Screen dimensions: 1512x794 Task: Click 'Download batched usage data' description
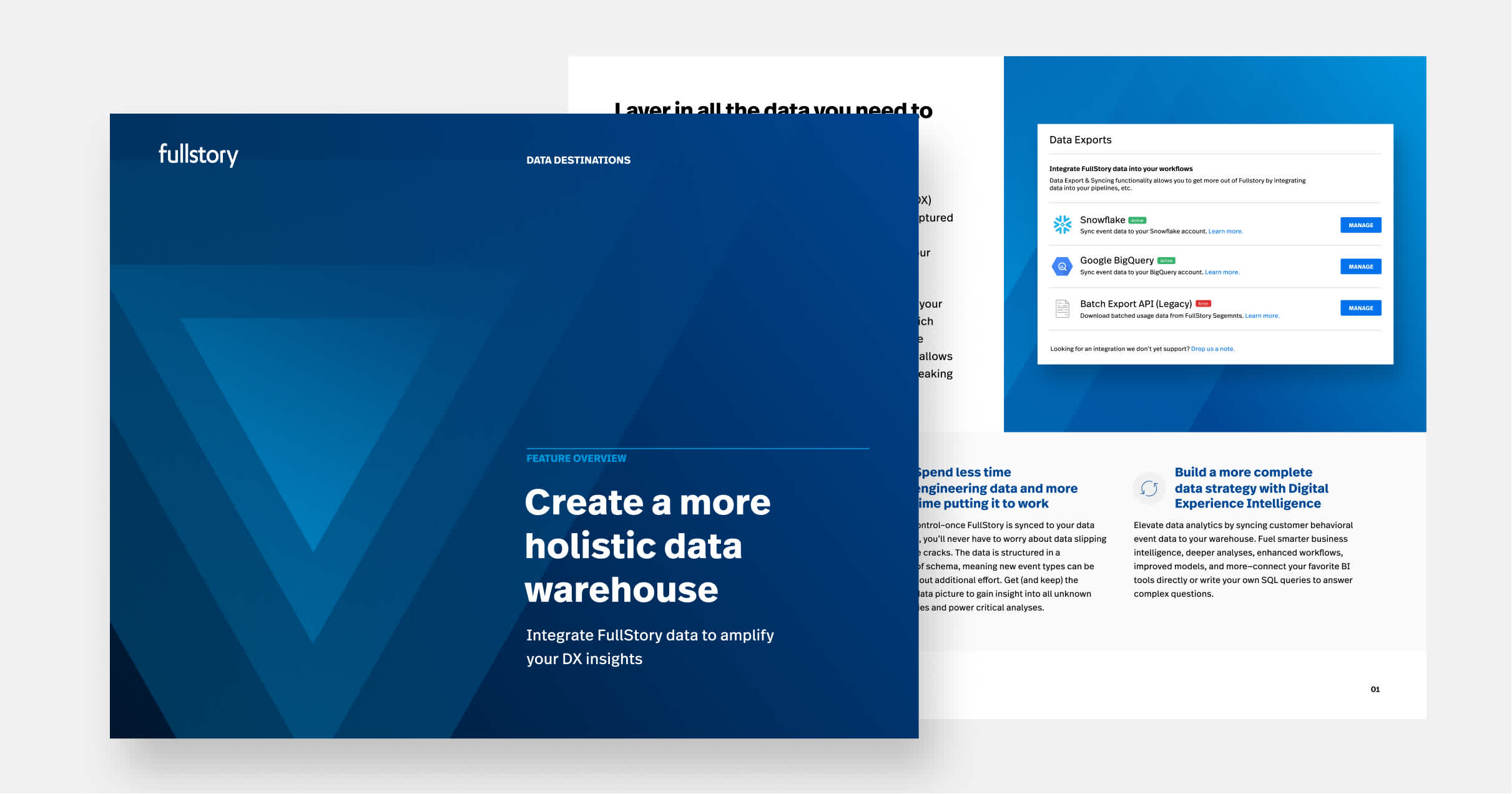click(1161, 316)
